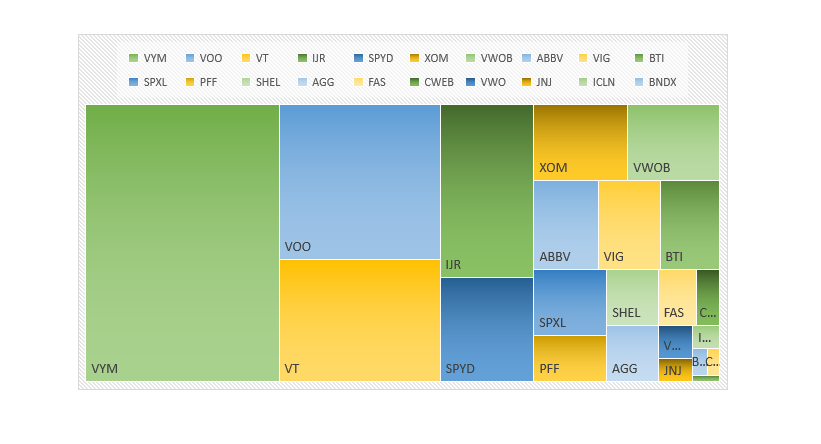Click the XOM legend swatch
Image resolution: width=821 pixels, height=444 pixels.
coord(414,59)
